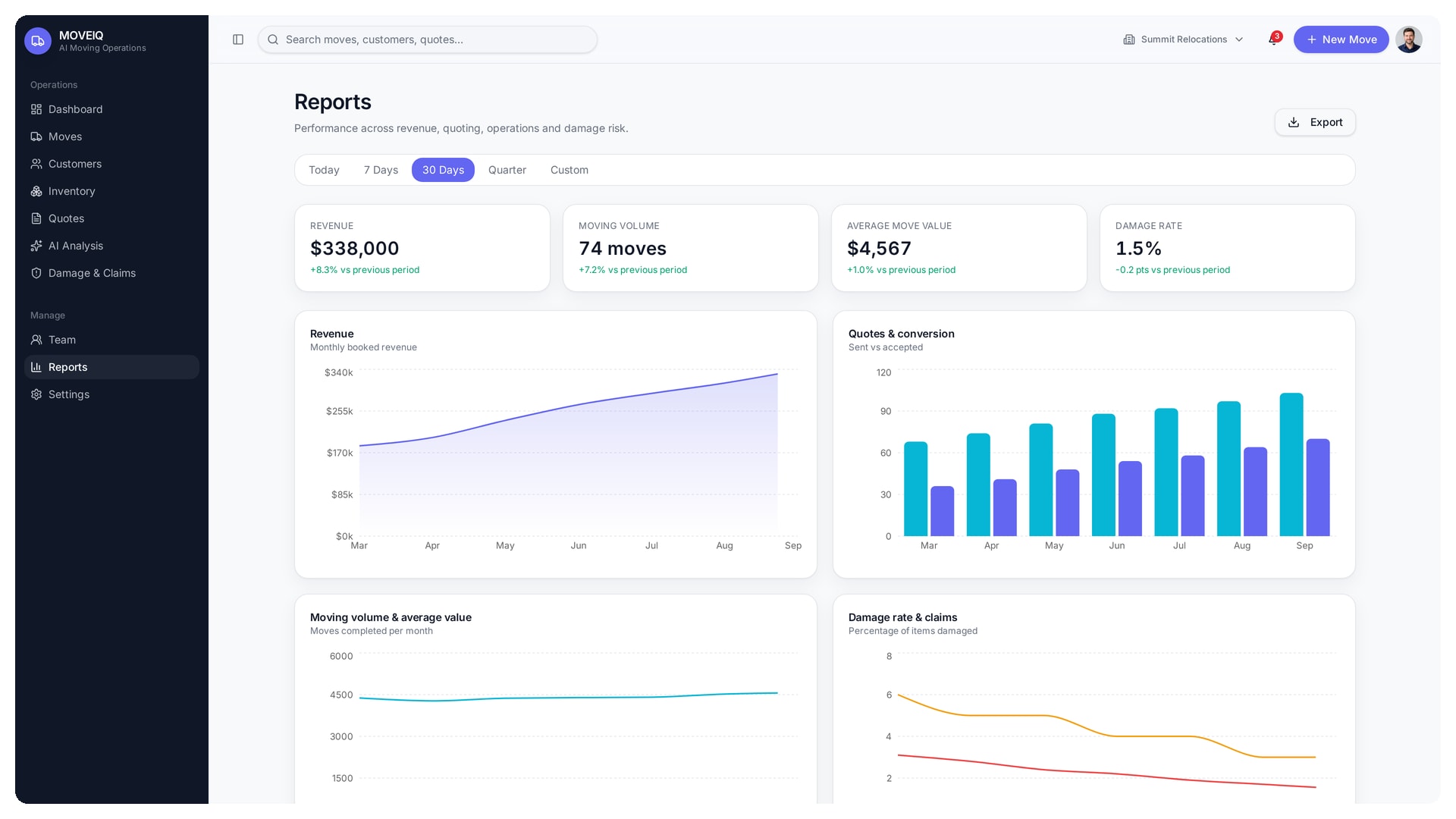This screenshot has height=819, width=1456.
Task: Click the Quotes & conversion chart title
Action: tap(901, 334)
